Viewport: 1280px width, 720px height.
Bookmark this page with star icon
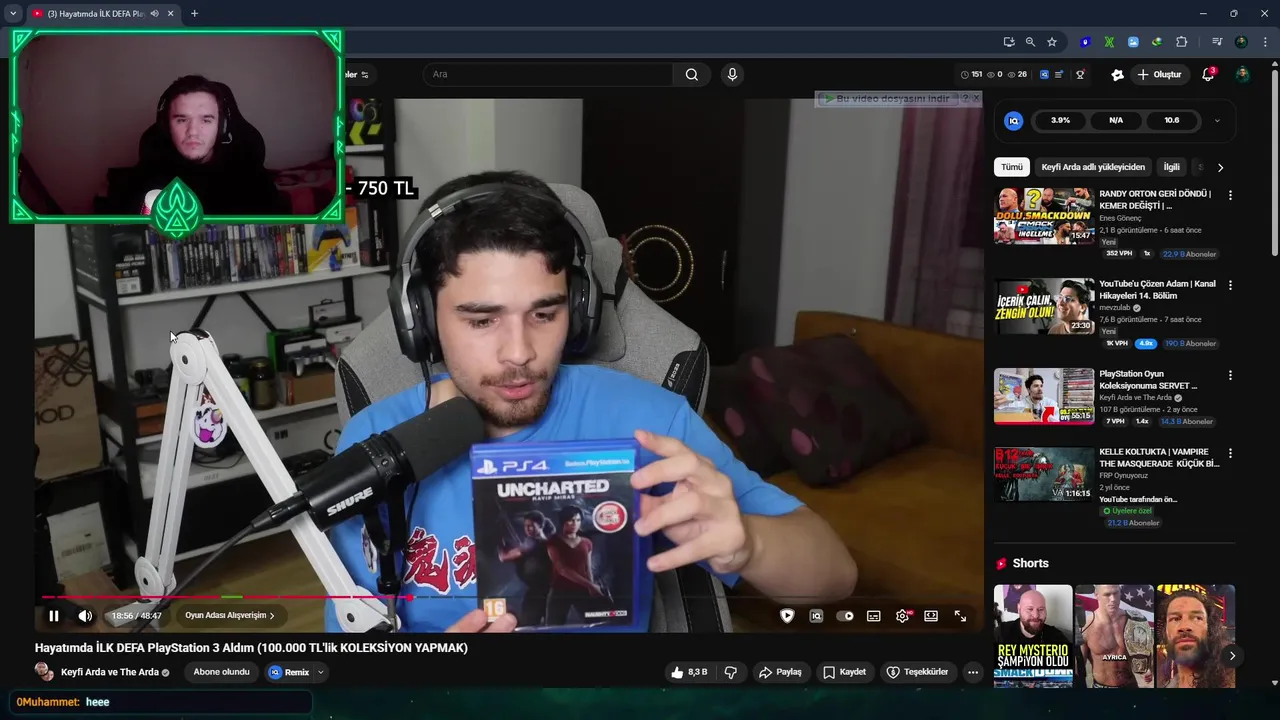1052,42
